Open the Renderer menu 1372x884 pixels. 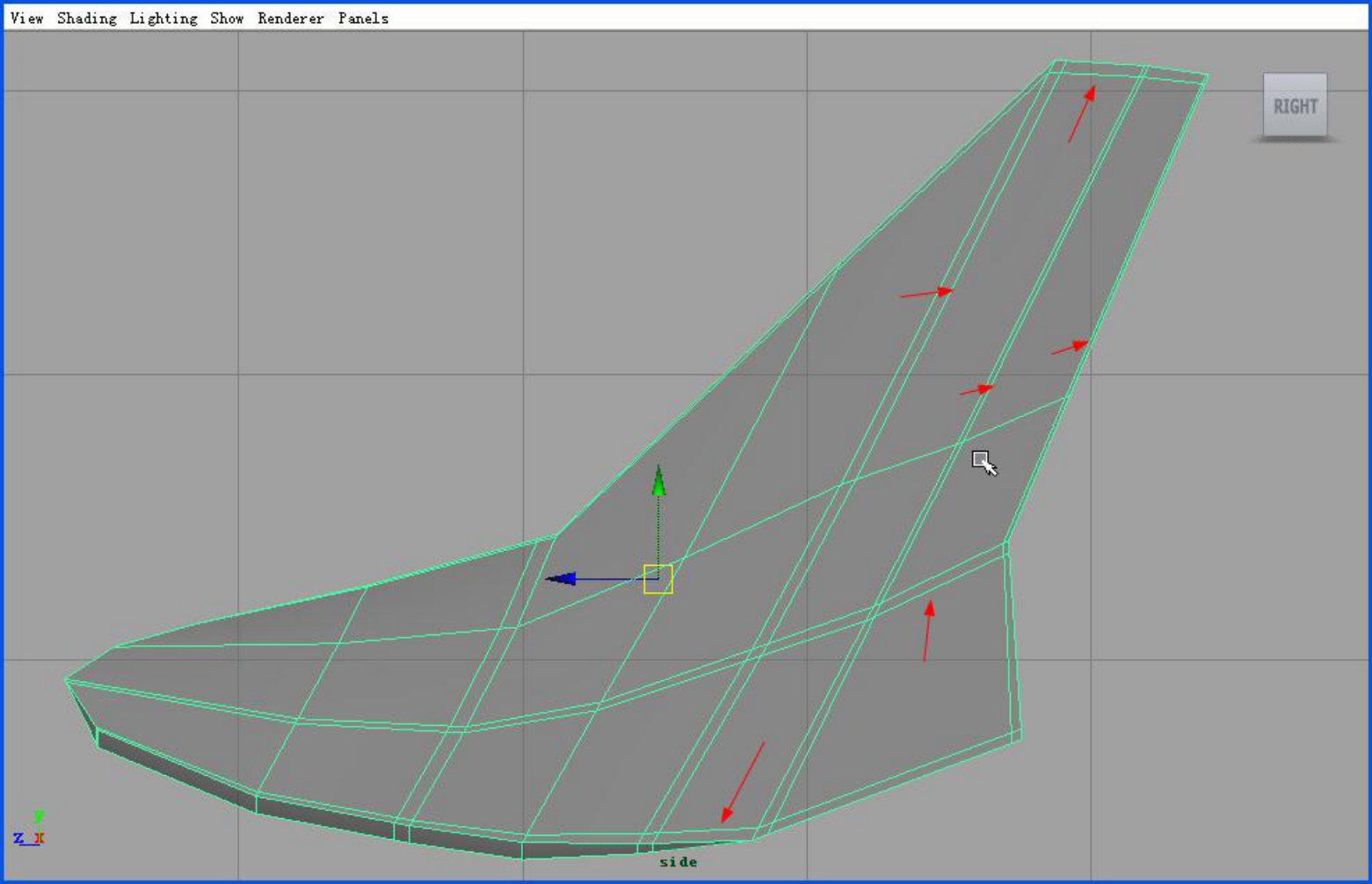(x=291, y=18)
